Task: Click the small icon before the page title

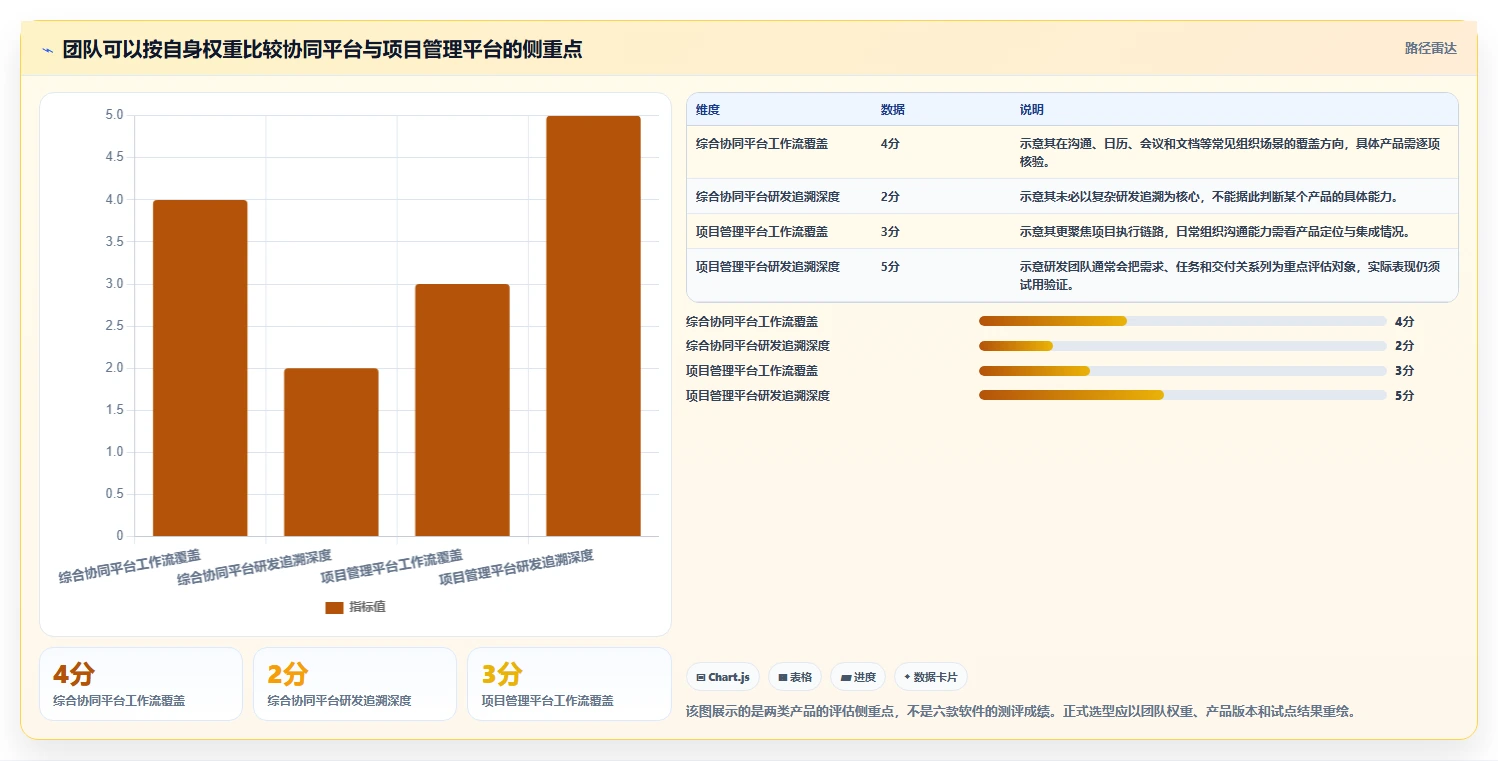Action: tap(47, 50)
